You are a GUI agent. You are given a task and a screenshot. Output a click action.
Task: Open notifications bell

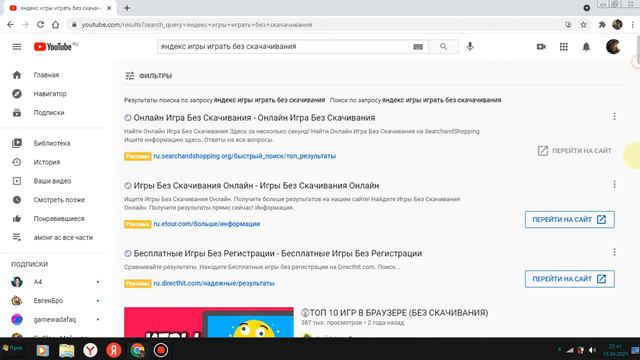586,47
